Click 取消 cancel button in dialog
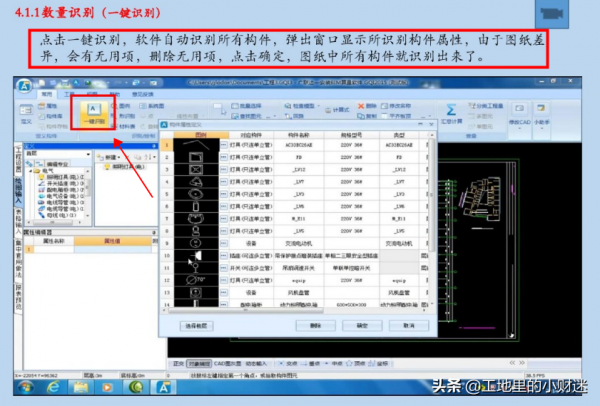The image size is (600, 406). point(409,326)
